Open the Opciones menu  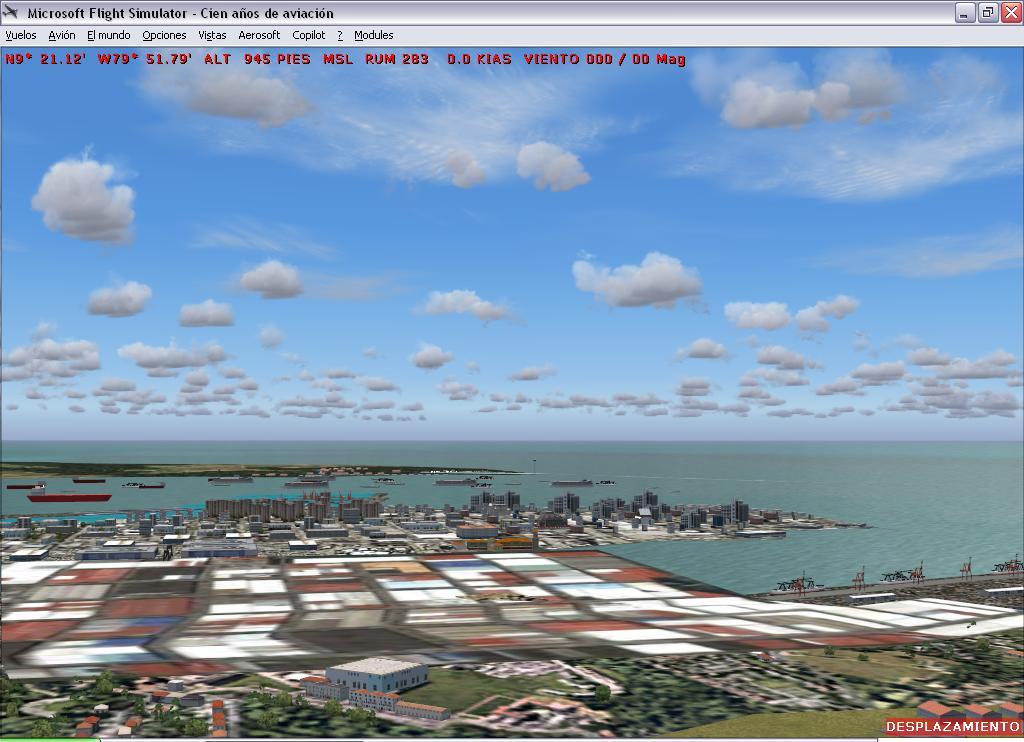click(x=165, y=35)
